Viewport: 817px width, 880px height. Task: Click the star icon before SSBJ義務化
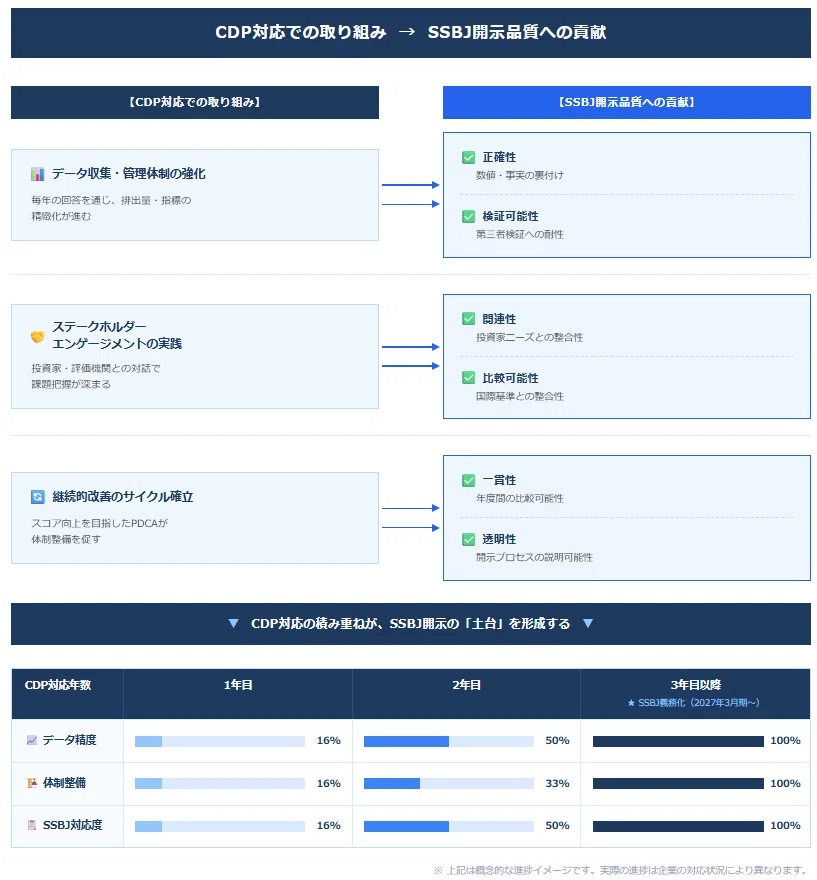tap(631, 703)
